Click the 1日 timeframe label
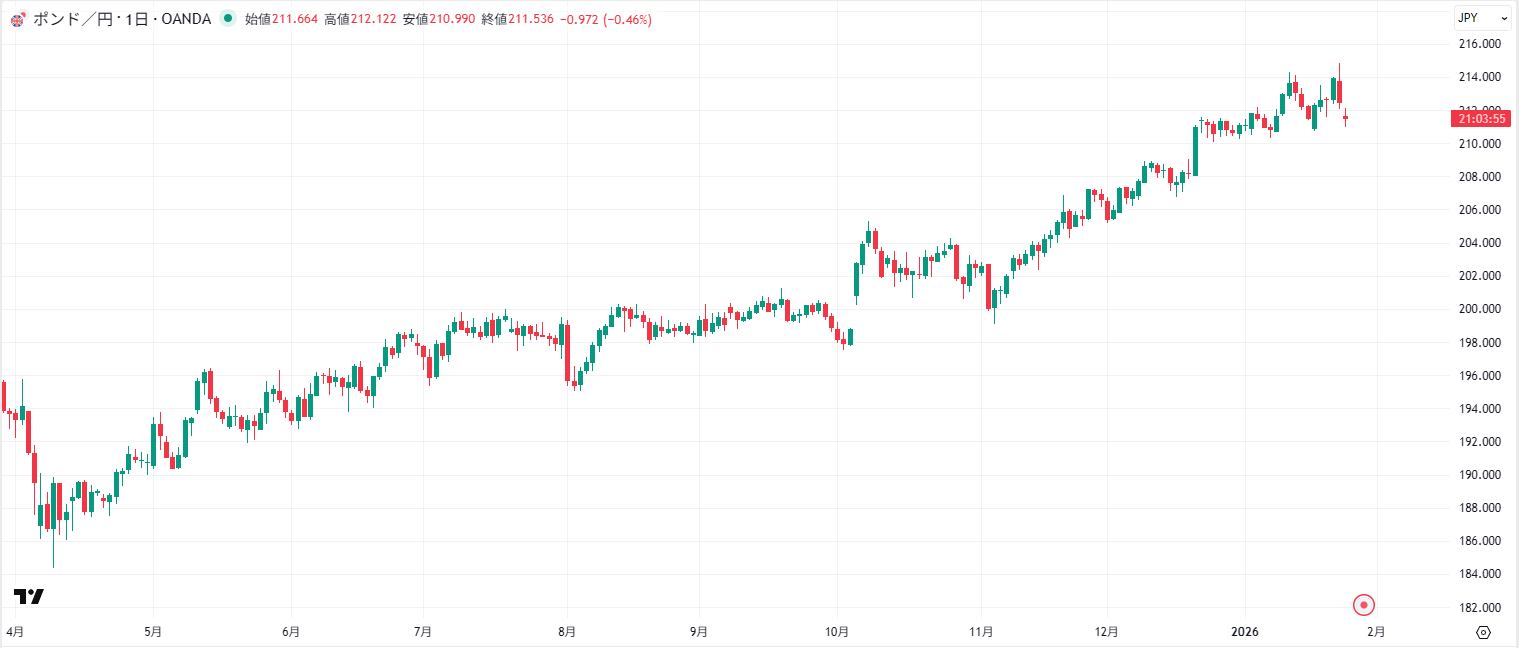 point(135,18)
